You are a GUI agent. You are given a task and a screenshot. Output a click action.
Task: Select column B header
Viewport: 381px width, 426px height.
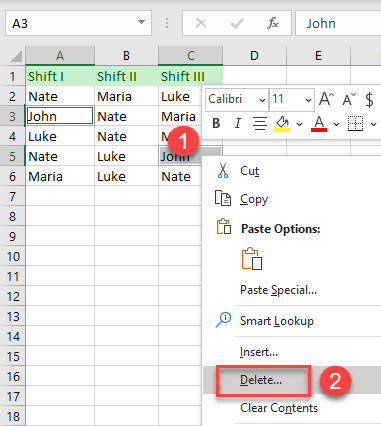click(x=126, y=56)
